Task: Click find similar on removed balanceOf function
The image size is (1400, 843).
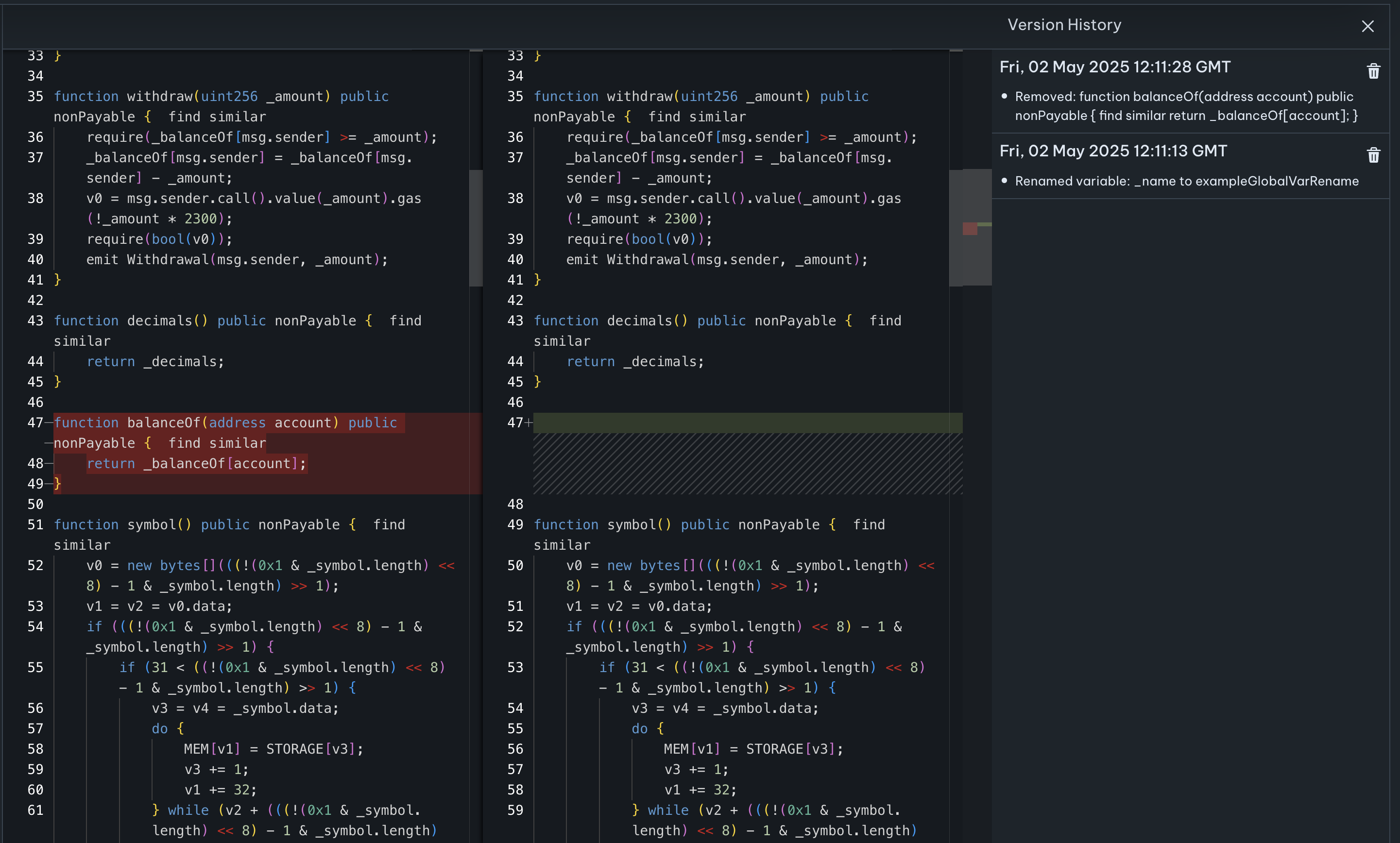Action: tap(217, 443)
